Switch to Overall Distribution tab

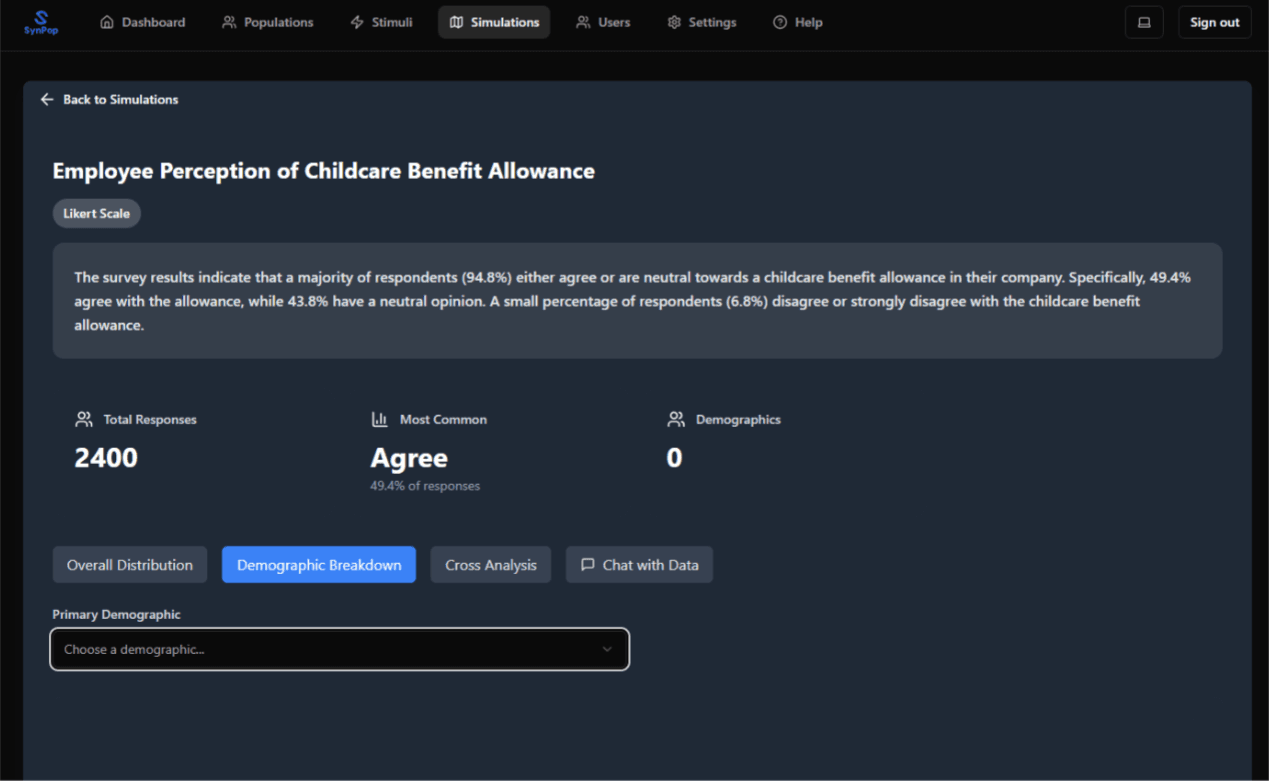coord(130,565)
